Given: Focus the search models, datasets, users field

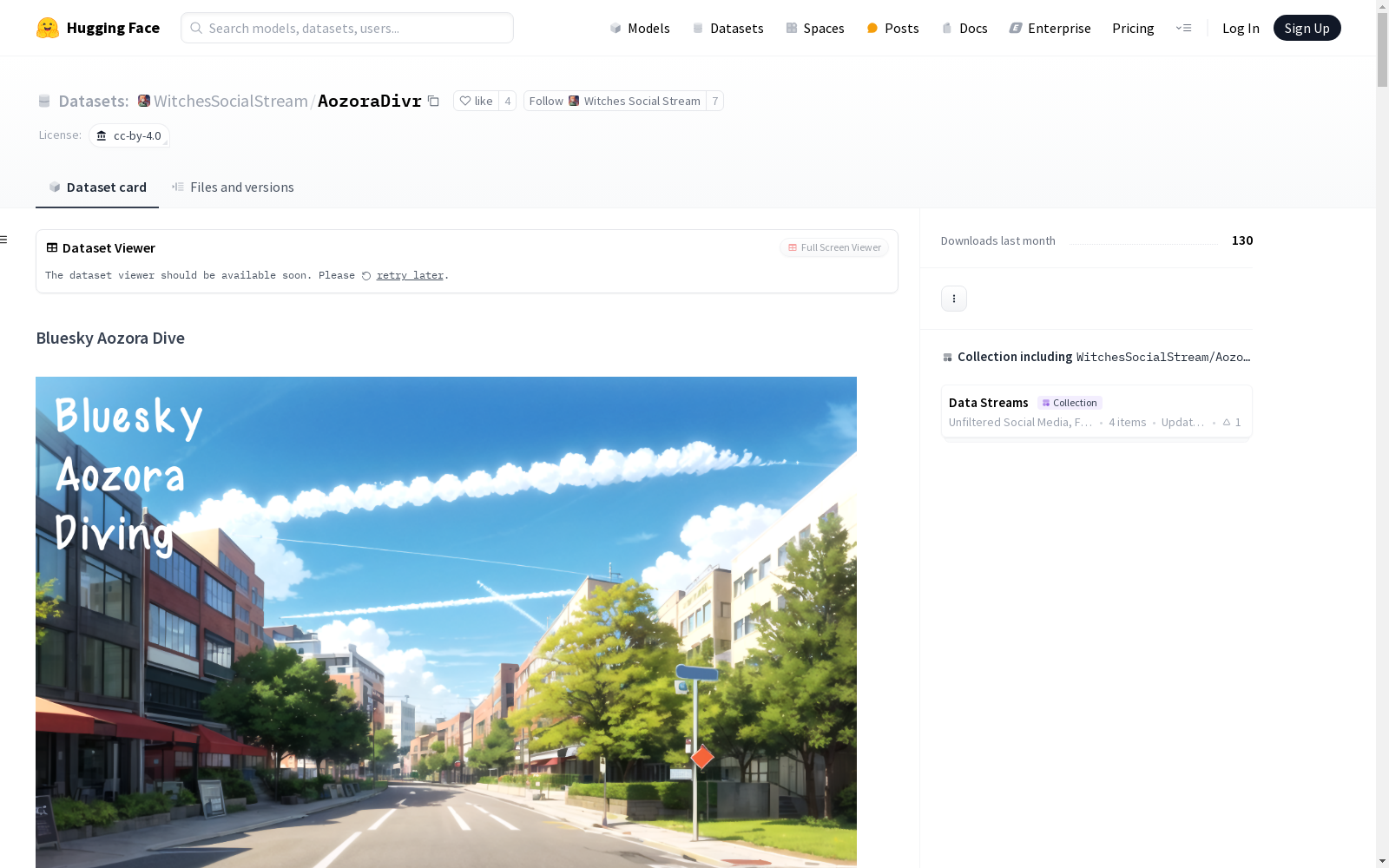Looking at the screenshot, I should coord(347,28).
